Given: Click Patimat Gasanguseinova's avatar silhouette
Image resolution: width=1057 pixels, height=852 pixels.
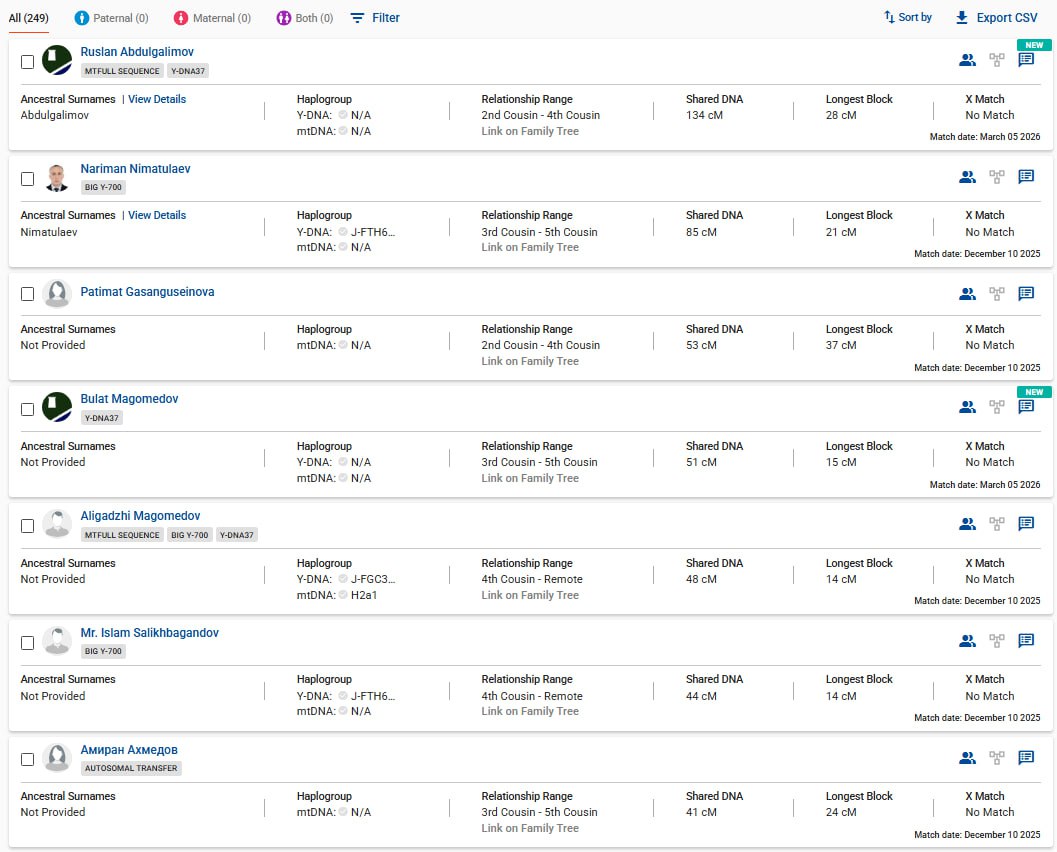Looking at the screenshot, I should click(x=57, y=294).
